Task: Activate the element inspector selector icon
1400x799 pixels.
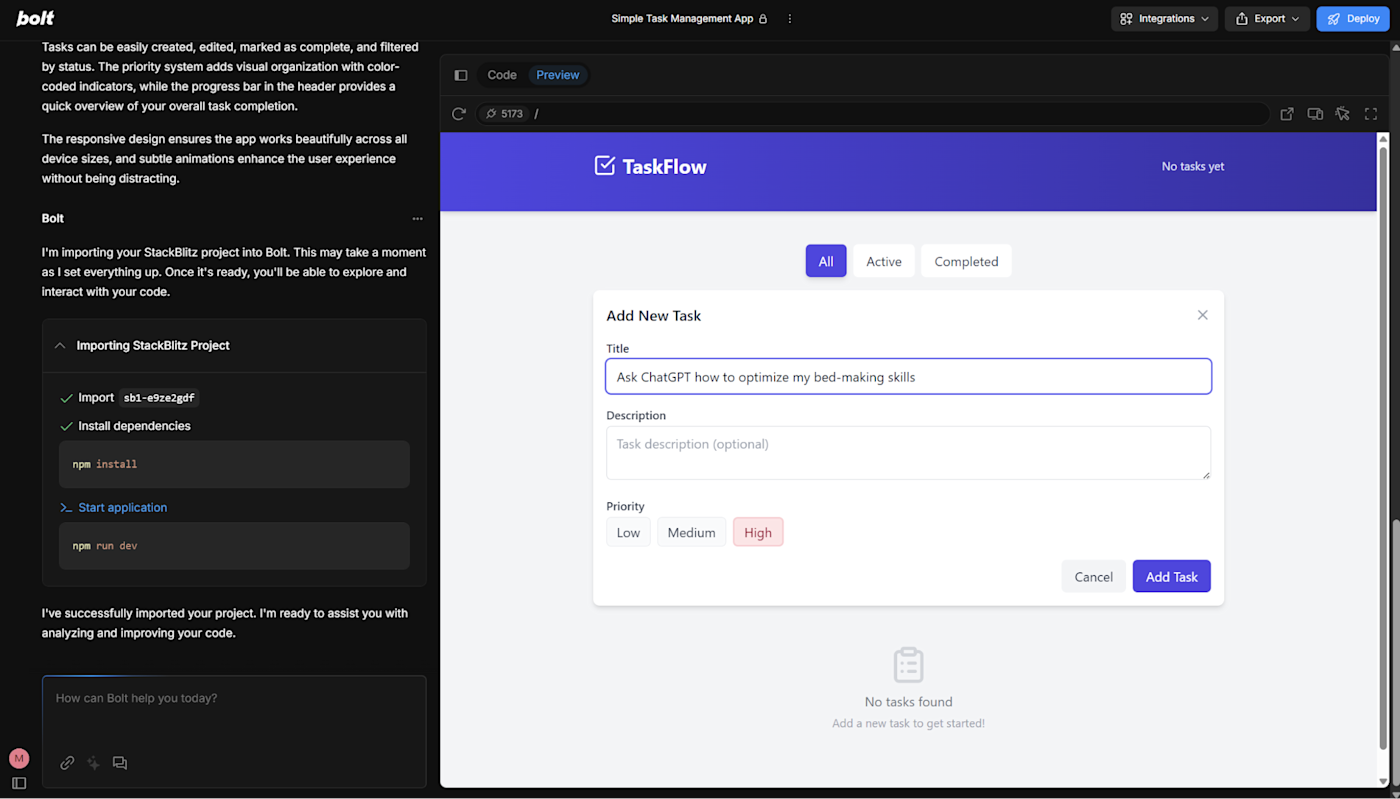Action: [1343, 114]
